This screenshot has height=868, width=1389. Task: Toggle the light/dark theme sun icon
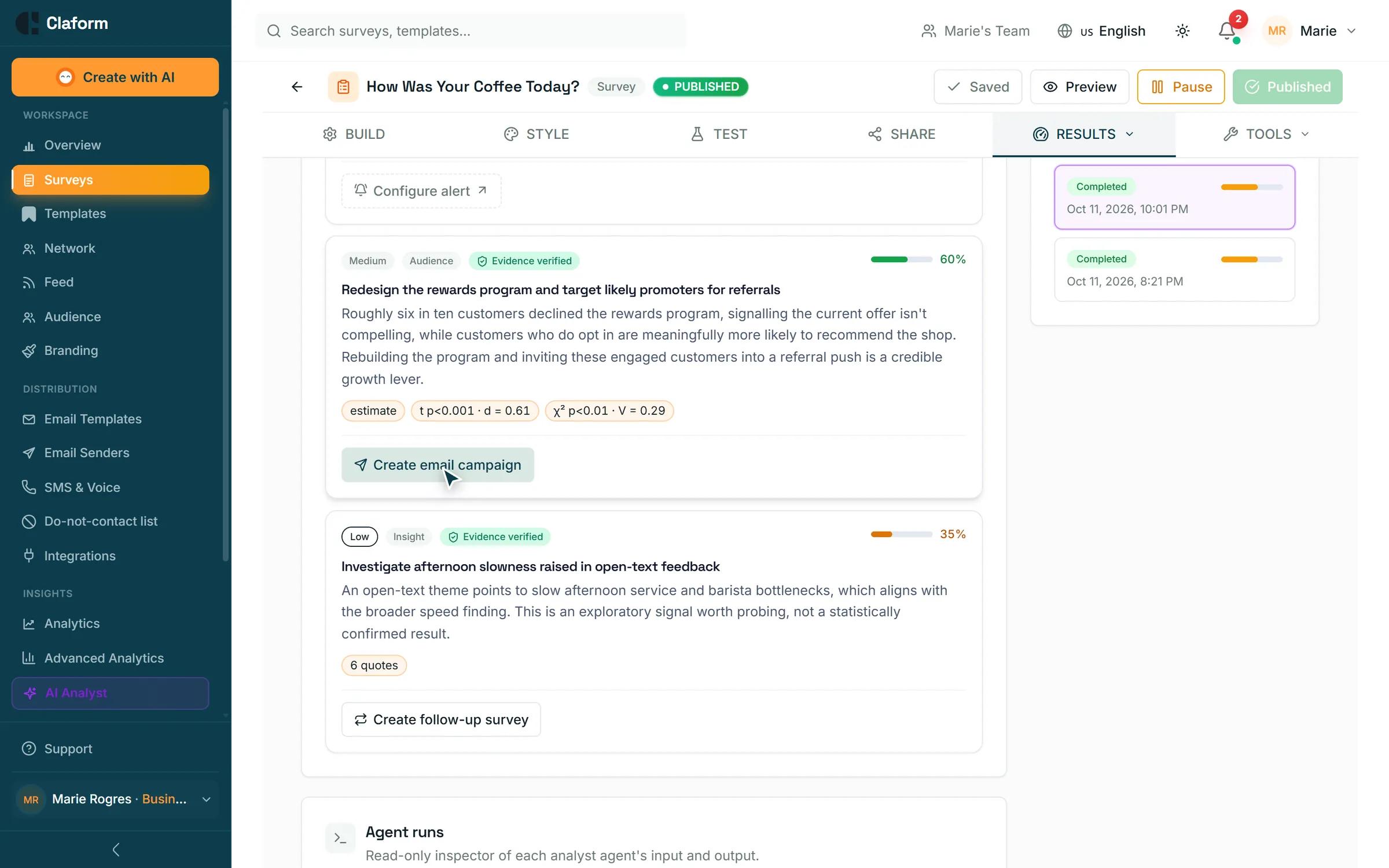[1182, 31]
